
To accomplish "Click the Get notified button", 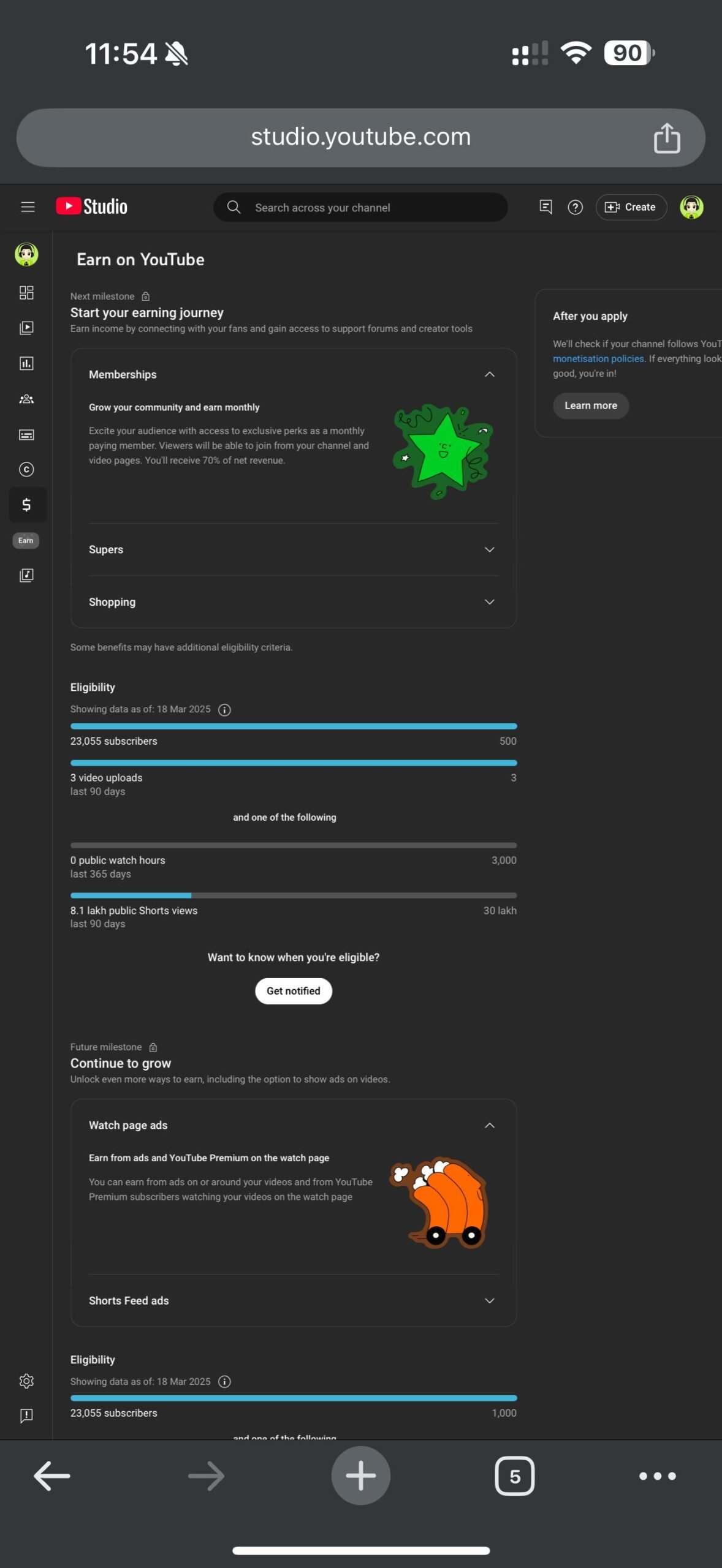I will click(x=294, y=991).
